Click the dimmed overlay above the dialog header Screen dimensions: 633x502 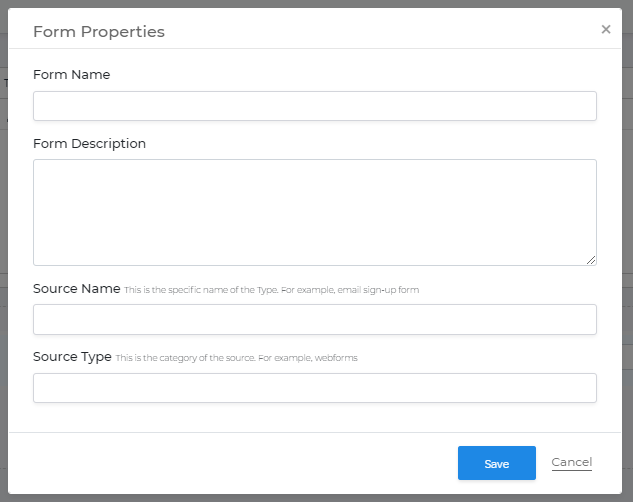pyautogui.click(x=316, y=4)
